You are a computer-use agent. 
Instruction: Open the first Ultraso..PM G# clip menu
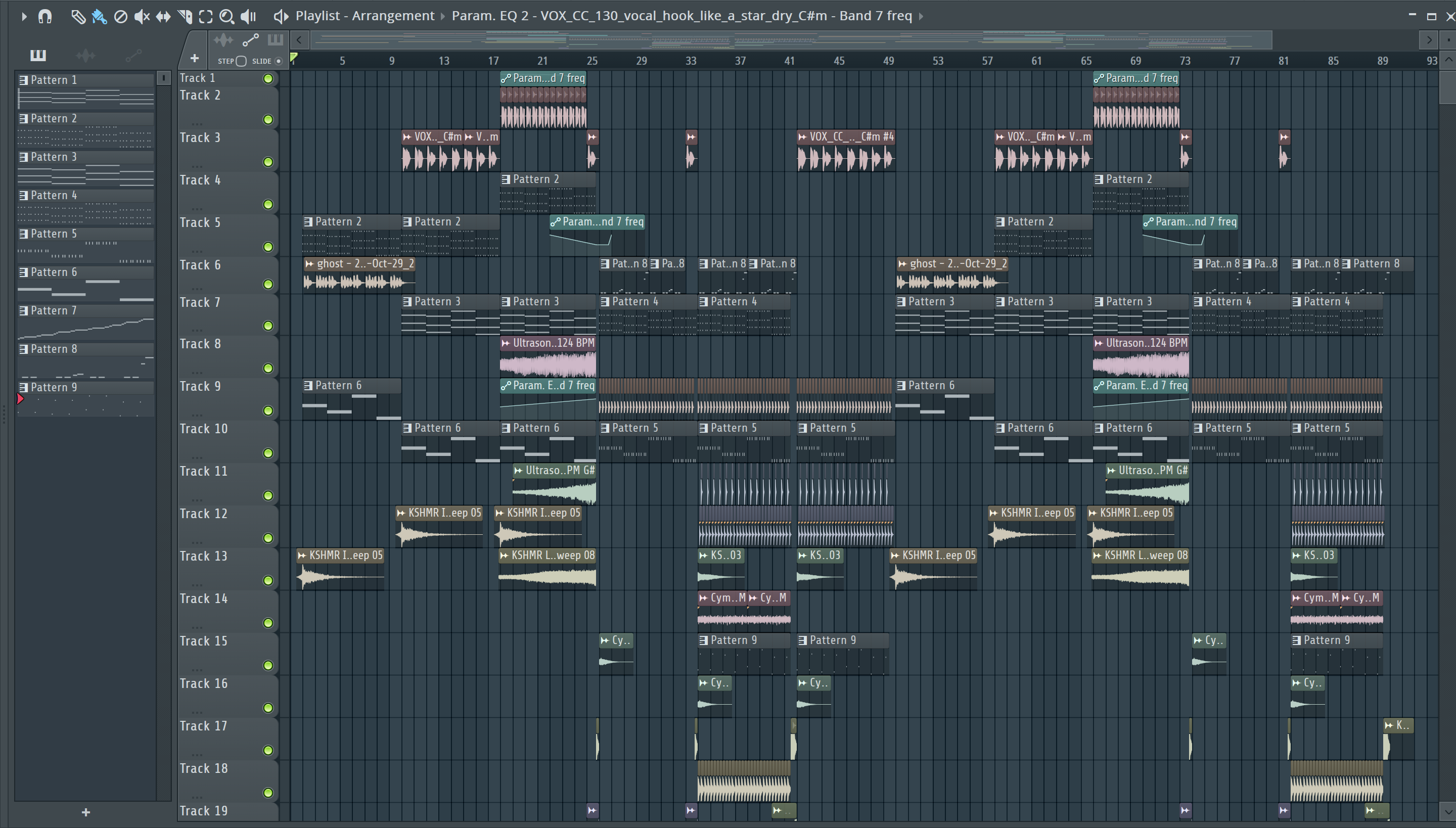(518, 470)
